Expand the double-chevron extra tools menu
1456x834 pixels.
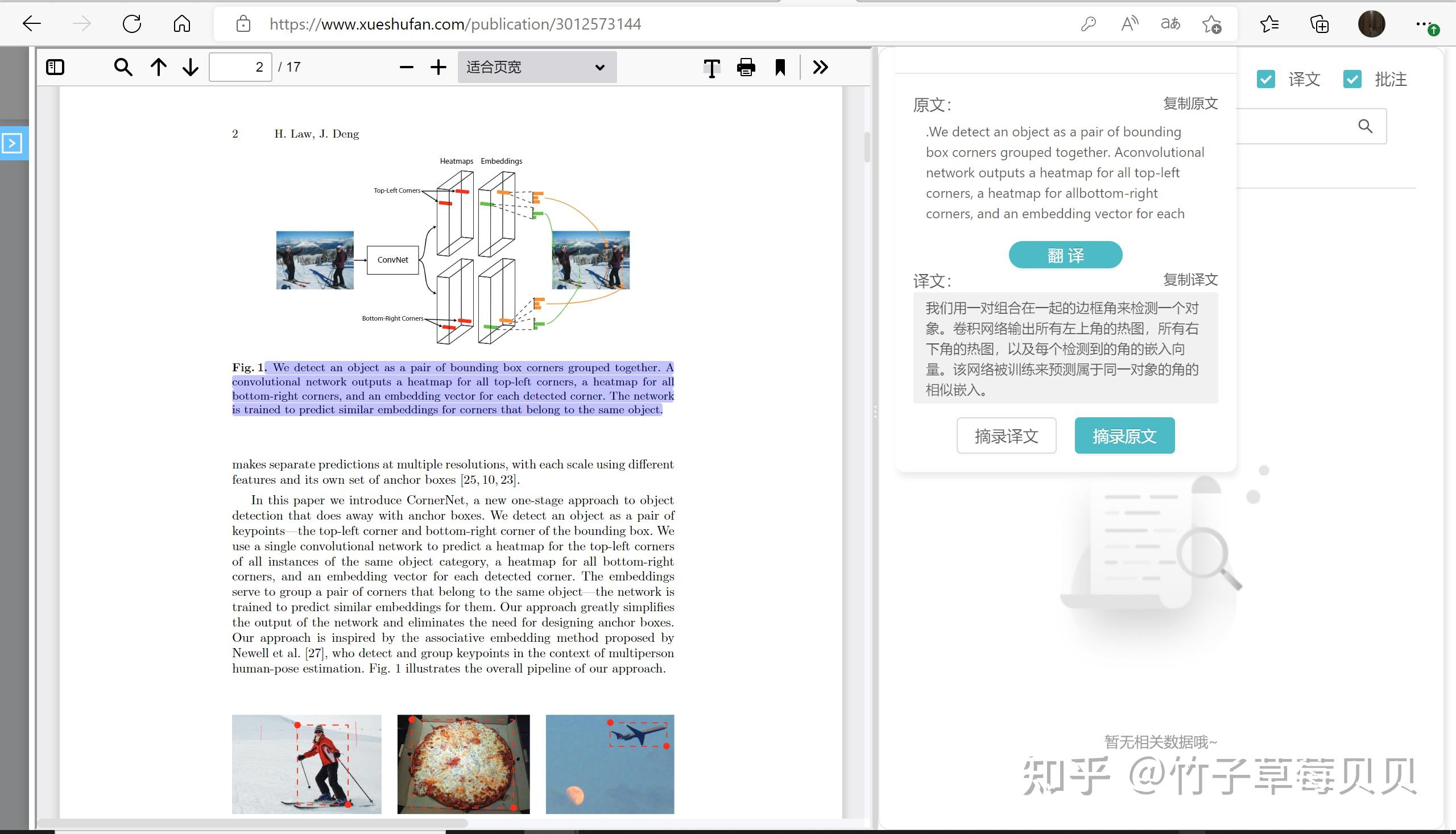point(820,67)
